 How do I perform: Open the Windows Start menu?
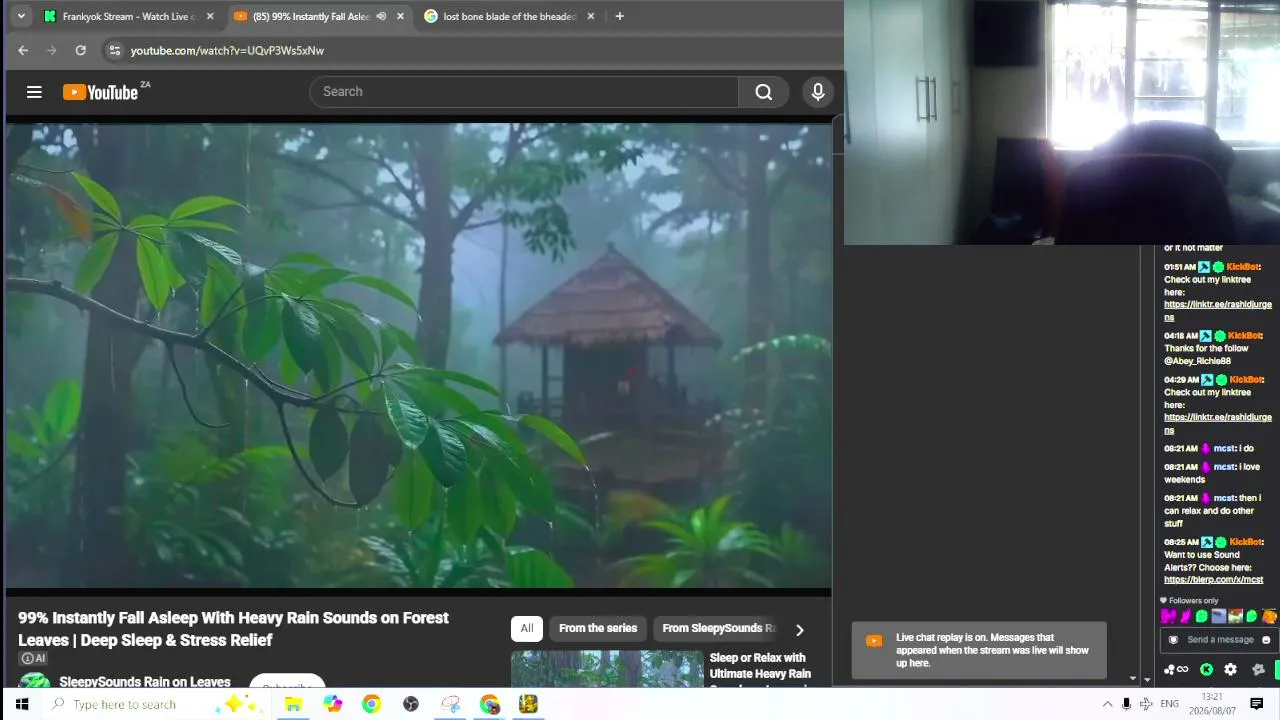(21, 704)
